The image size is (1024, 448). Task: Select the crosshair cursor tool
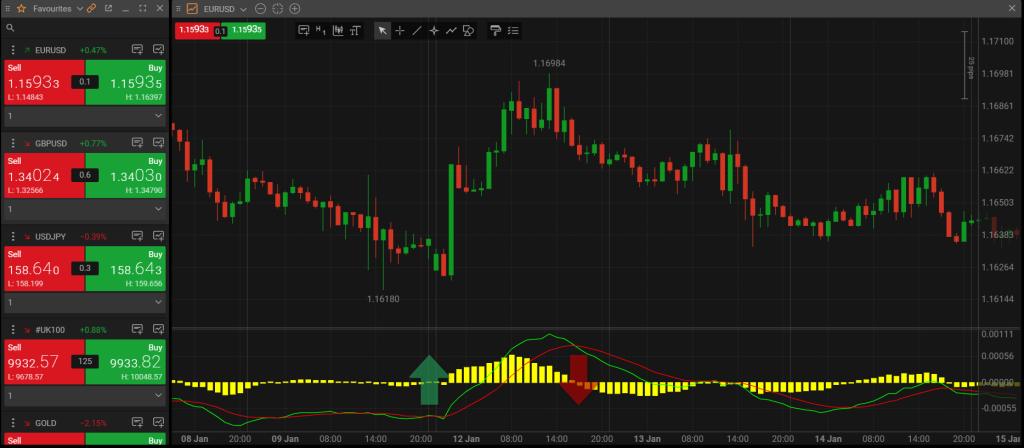399,31
